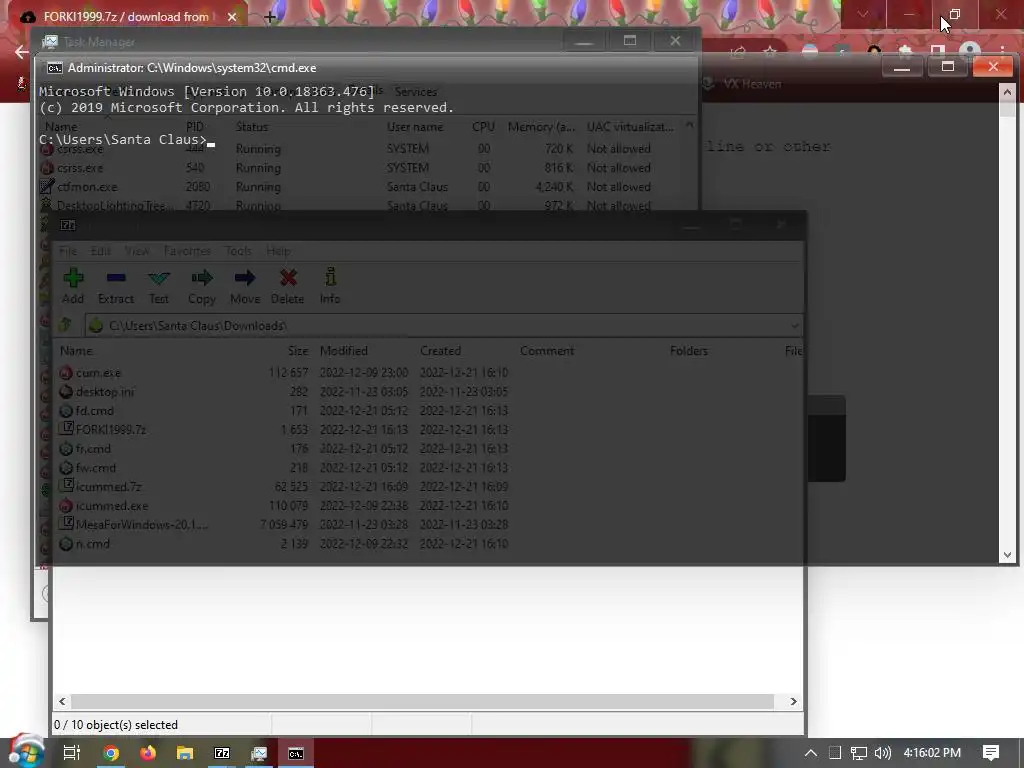Open the View menu in 7-Zip
This screenshot has height=768, width=1024.
[136, 251]
